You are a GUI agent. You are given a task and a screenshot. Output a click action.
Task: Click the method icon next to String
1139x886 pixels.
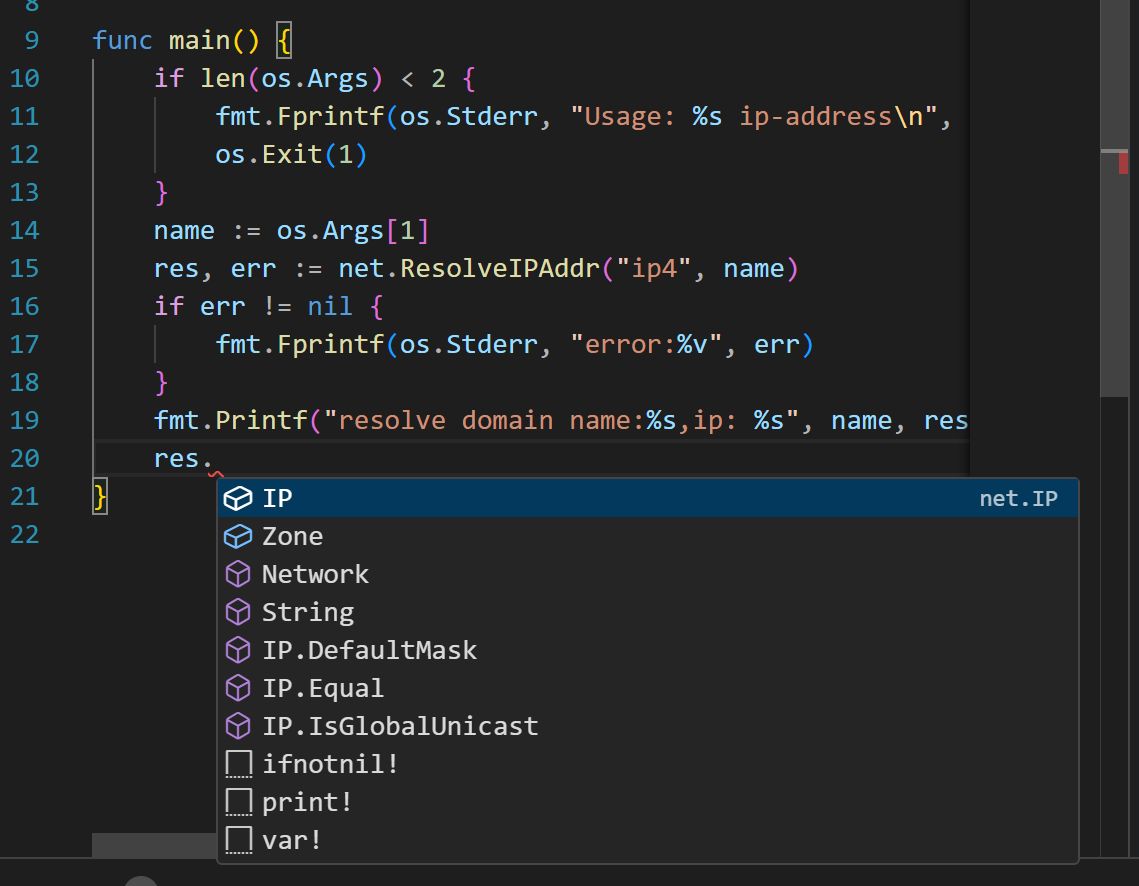tap(237, 612)
